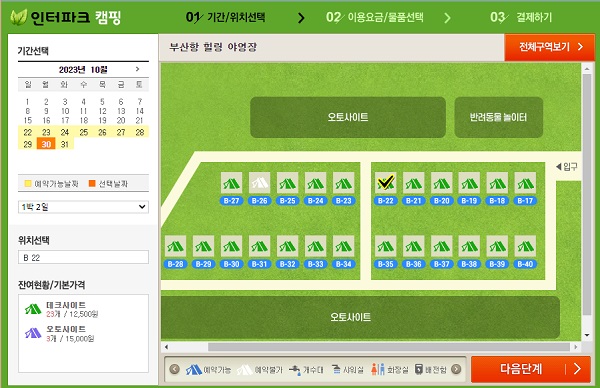This screenshot has height=388, width=600.
Task: Click the upper 오토사이트 zone
Action: 348,117
